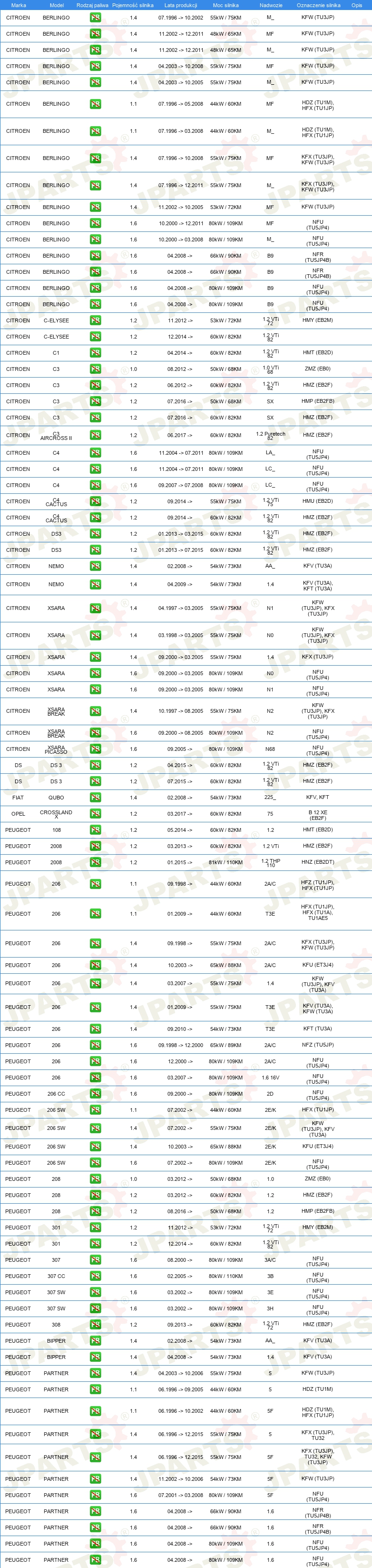The height and width of the screenshot is (1568, 372).
Task: Click the '65kW / 89KM' power cell
Action: click(225, 1046)
